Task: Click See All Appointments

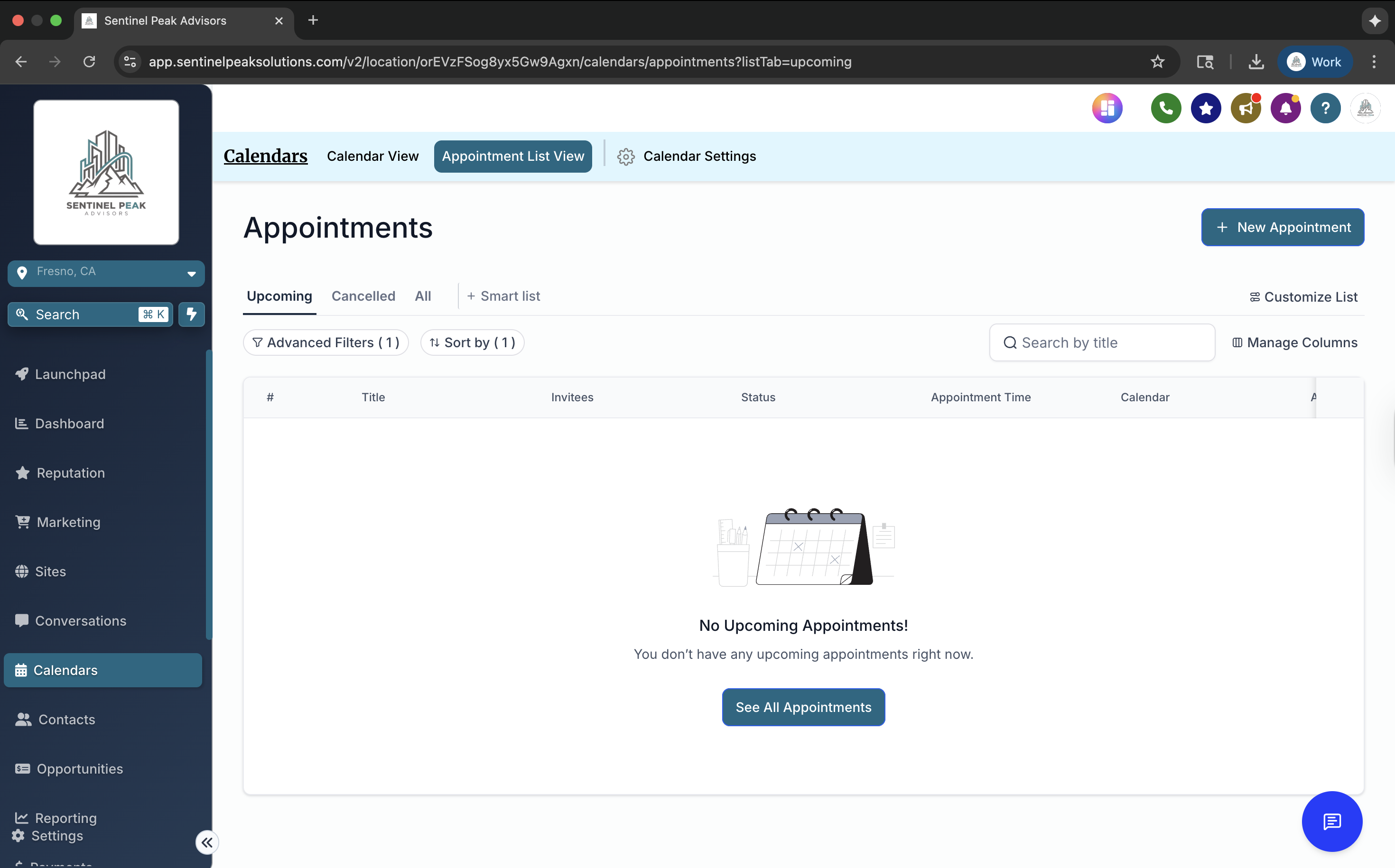Action: click(803, 707)
